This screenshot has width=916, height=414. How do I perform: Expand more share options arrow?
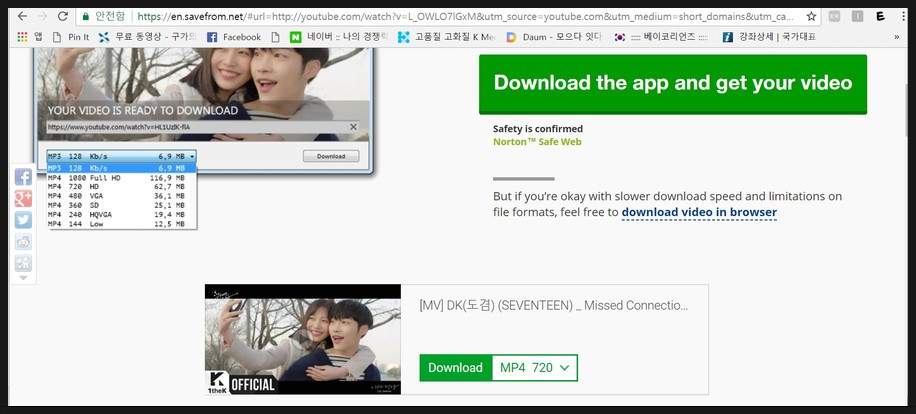coord(23,278)
